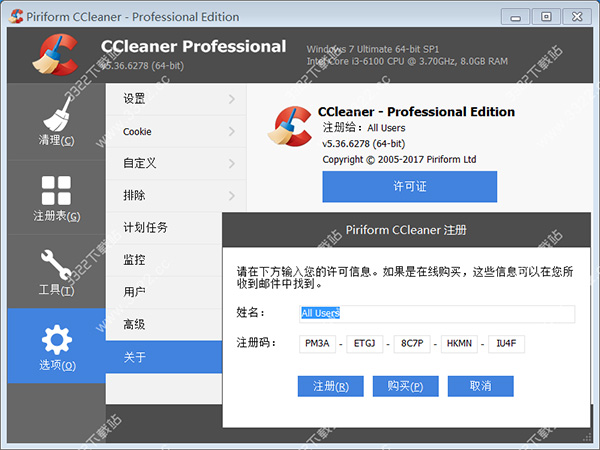The image size is (600, 450).
Task: Click the HKMN license code box
Action: 459,344
